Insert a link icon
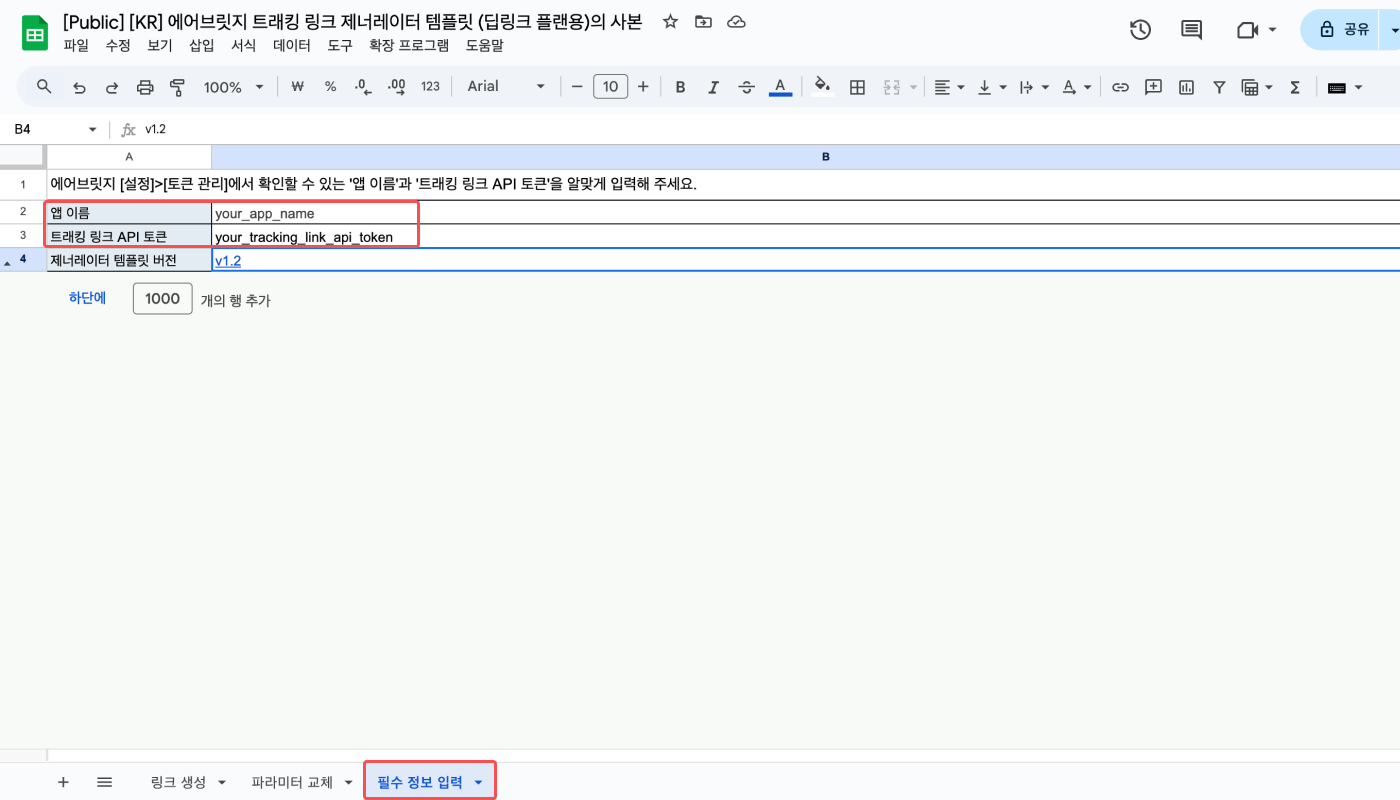Screen dimensions: 1400x800 click(x=1121, y=87)
